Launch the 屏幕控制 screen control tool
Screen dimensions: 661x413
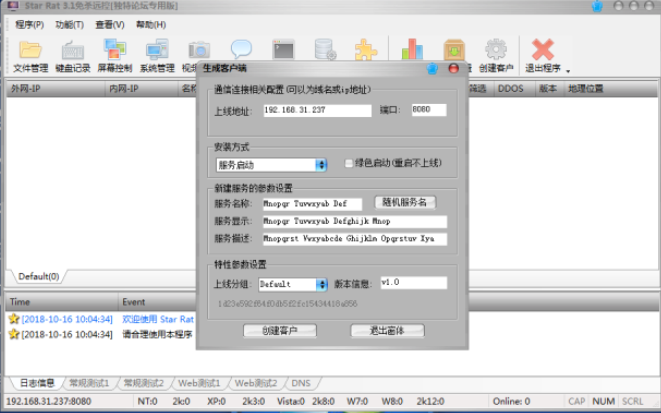tap(115, 56)
